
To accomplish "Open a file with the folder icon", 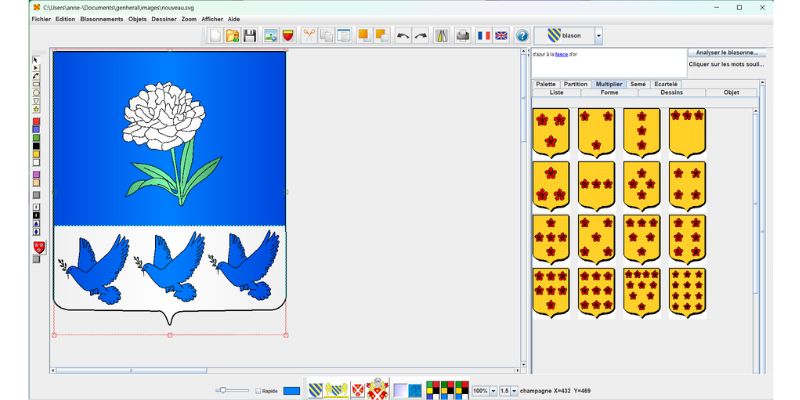I will click(232, 35).
